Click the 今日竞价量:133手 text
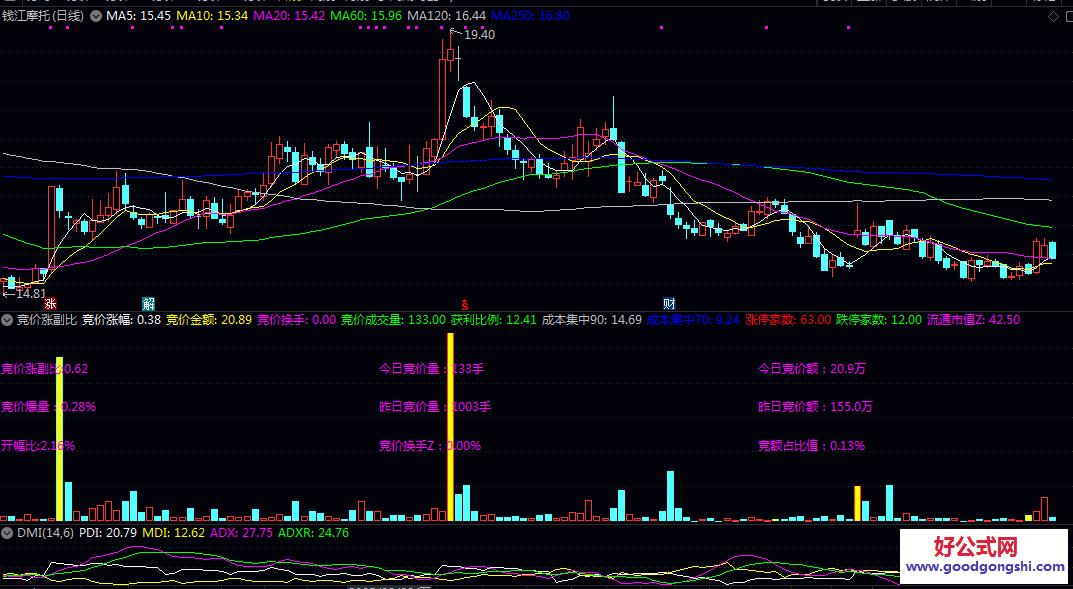The image size is (1073, 589). 431,369
